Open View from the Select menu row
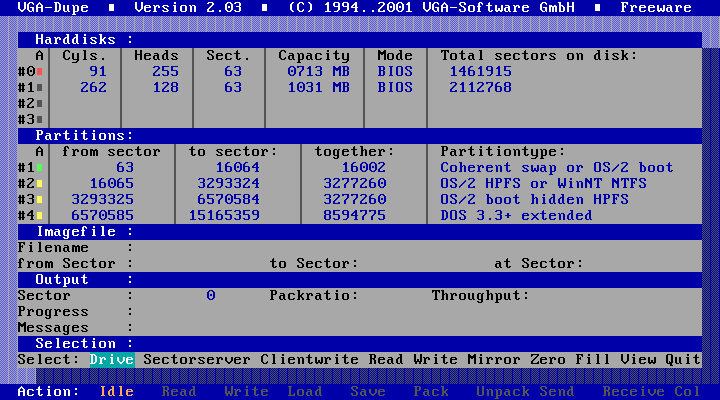The width and height of the screenshot is (720, 400). pyautogui.click(x=638, y=360)
